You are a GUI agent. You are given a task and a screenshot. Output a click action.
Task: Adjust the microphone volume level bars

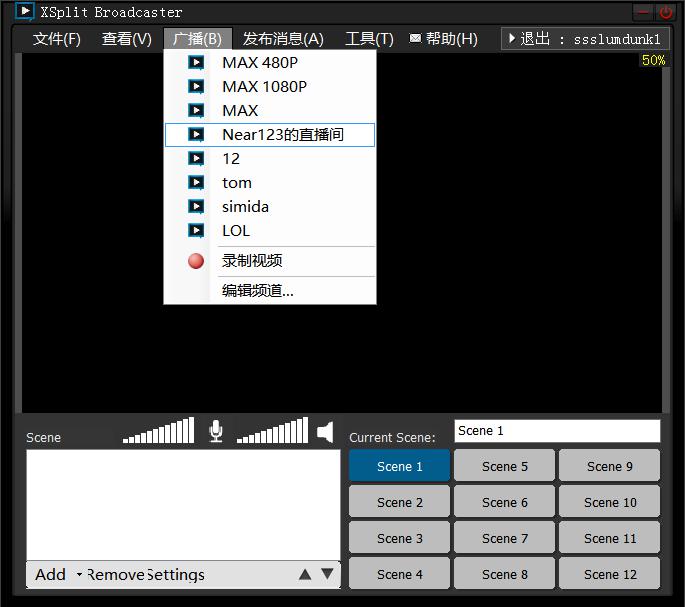point(158,432)
